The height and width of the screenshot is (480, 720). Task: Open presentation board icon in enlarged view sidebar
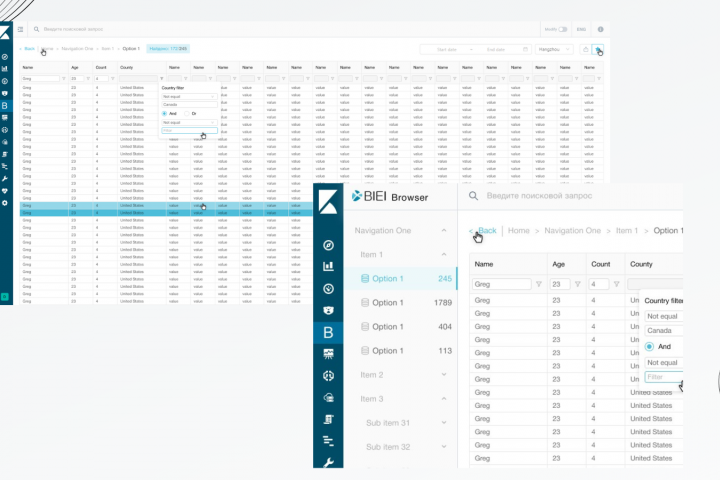[x=328, y=354]
